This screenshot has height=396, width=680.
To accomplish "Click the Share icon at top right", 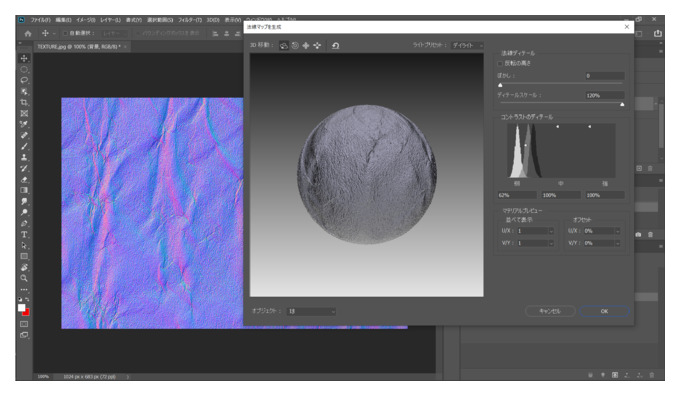I will click(x=657, y=33).
